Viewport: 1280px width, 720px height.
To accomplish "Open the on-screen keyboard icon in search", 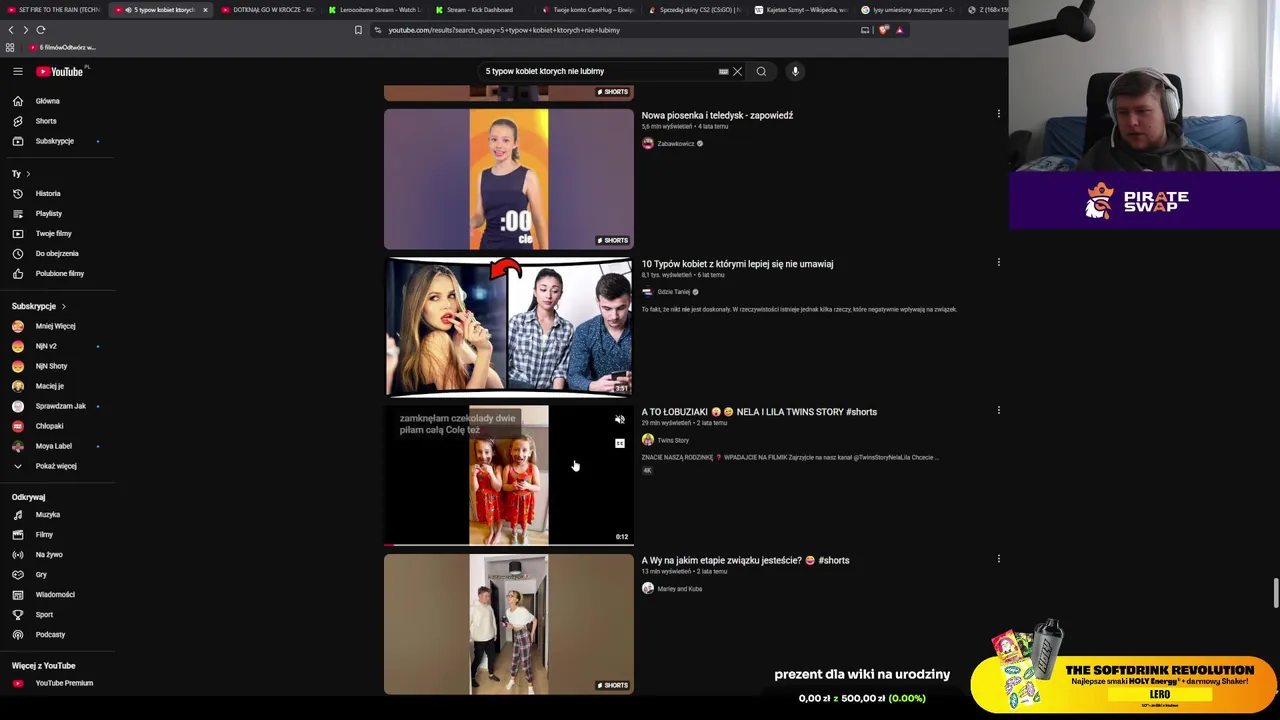I will (723, 71).
